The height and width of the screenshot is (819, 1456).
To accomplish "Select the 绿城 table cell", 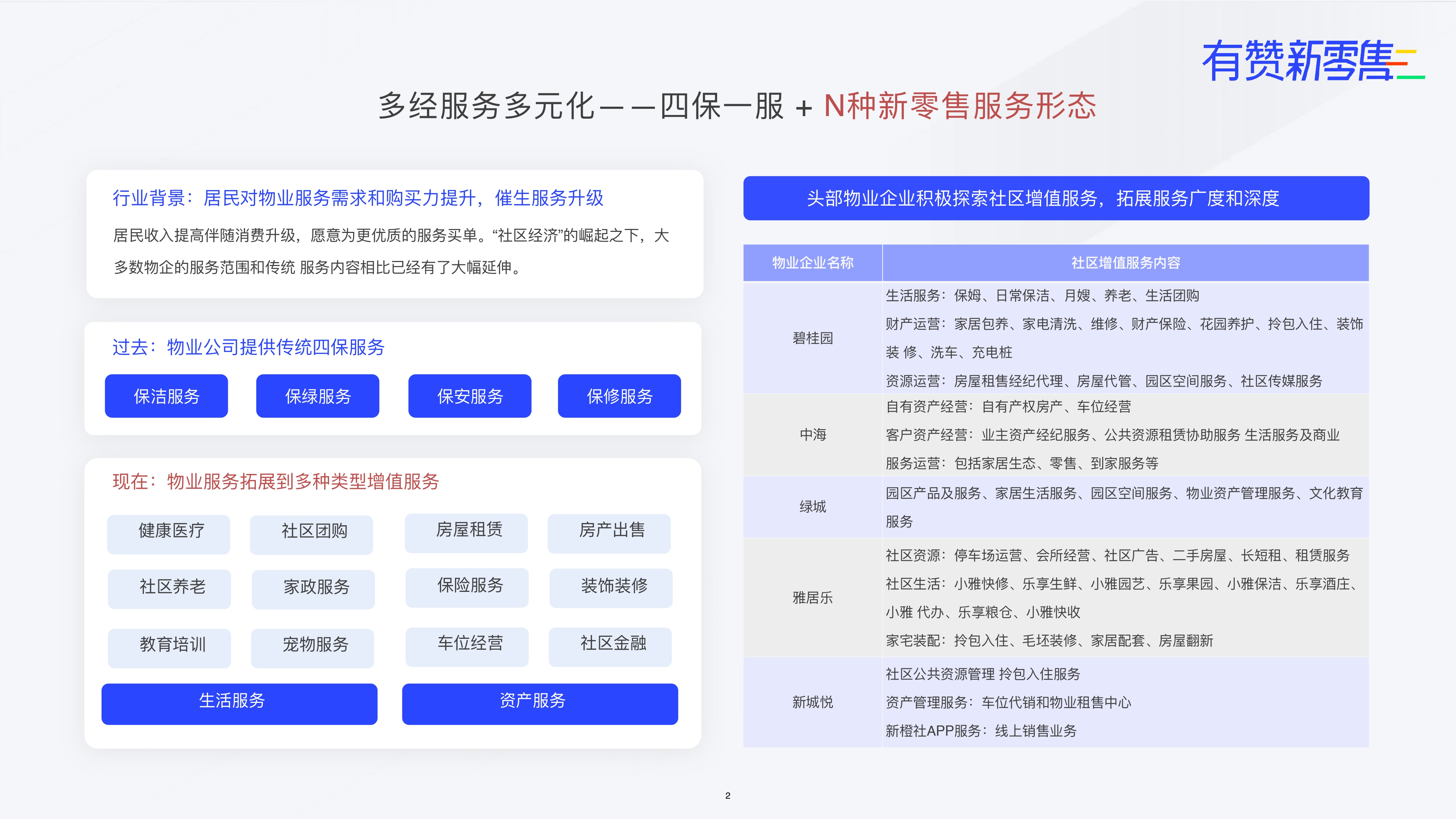I will coord(813,506).
